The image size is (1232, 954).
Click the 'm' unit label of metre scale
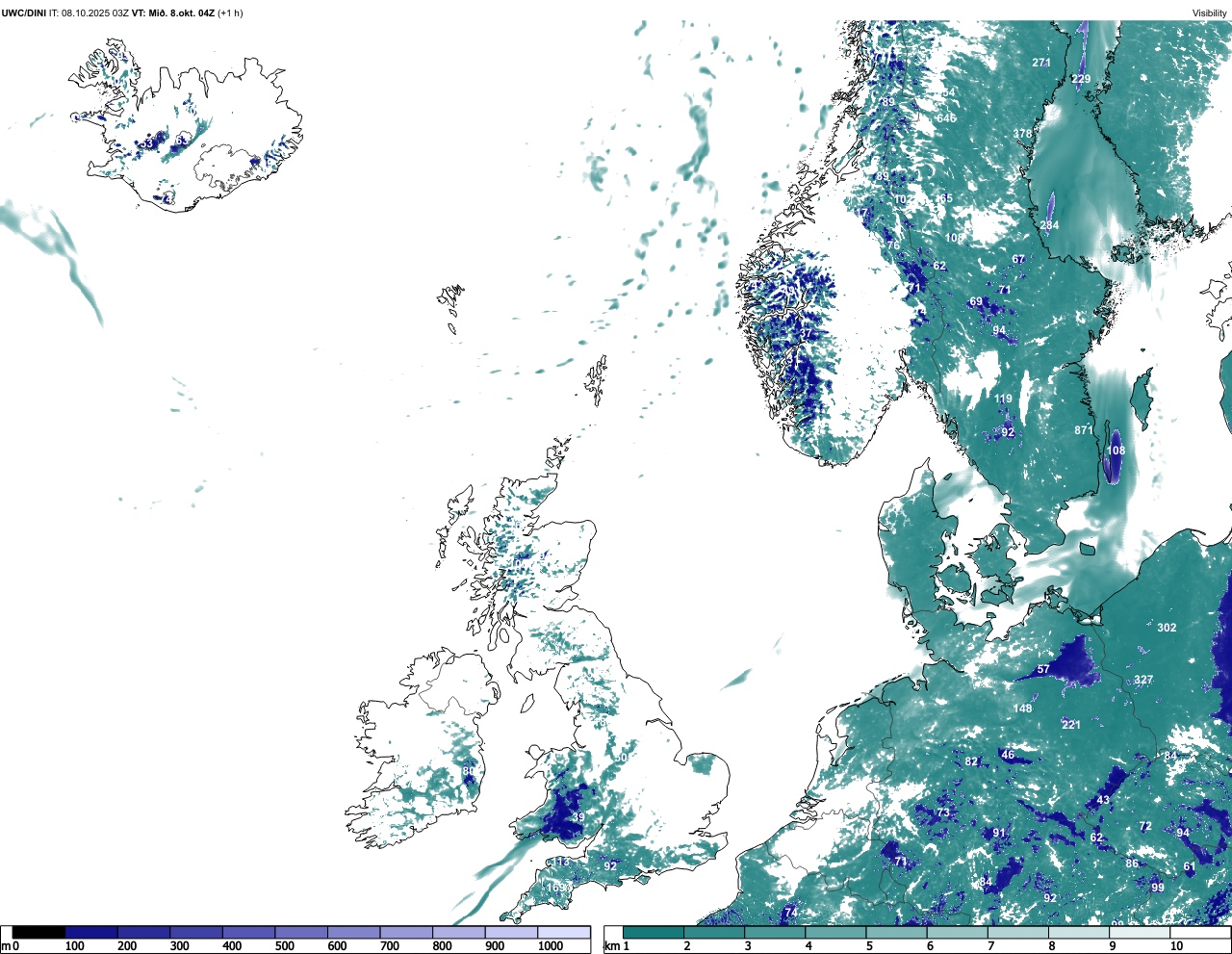tap(5, 946)
